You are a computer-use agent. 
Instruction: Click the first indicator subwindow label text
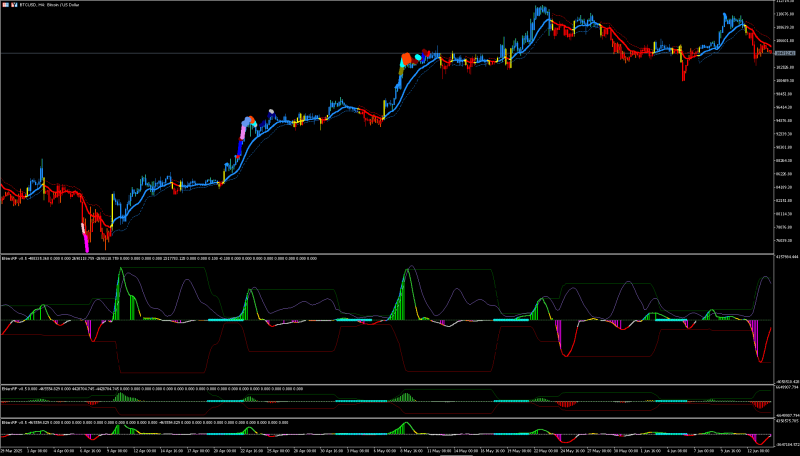tap(159, 259)
